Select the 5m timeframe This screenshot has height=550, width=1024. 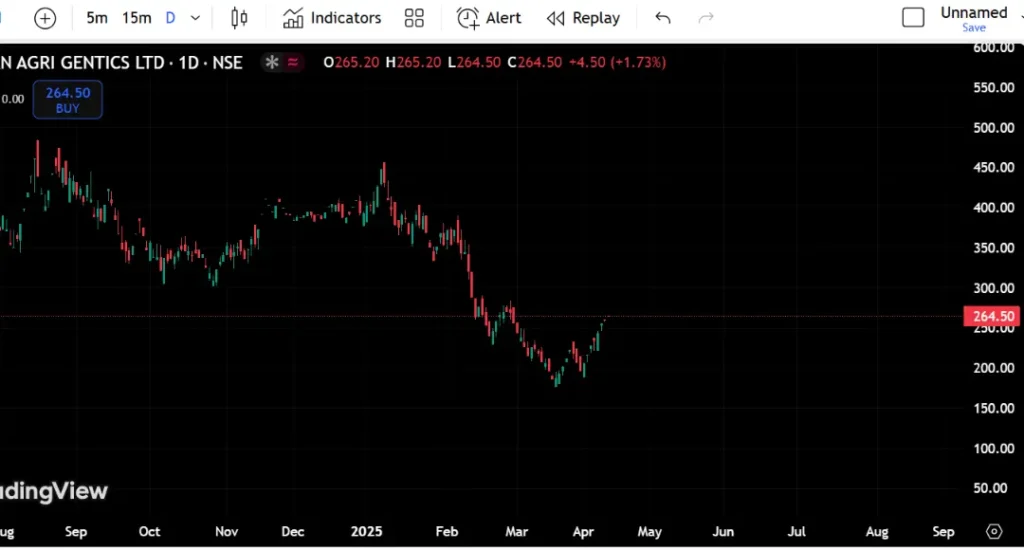coord(97,18)
